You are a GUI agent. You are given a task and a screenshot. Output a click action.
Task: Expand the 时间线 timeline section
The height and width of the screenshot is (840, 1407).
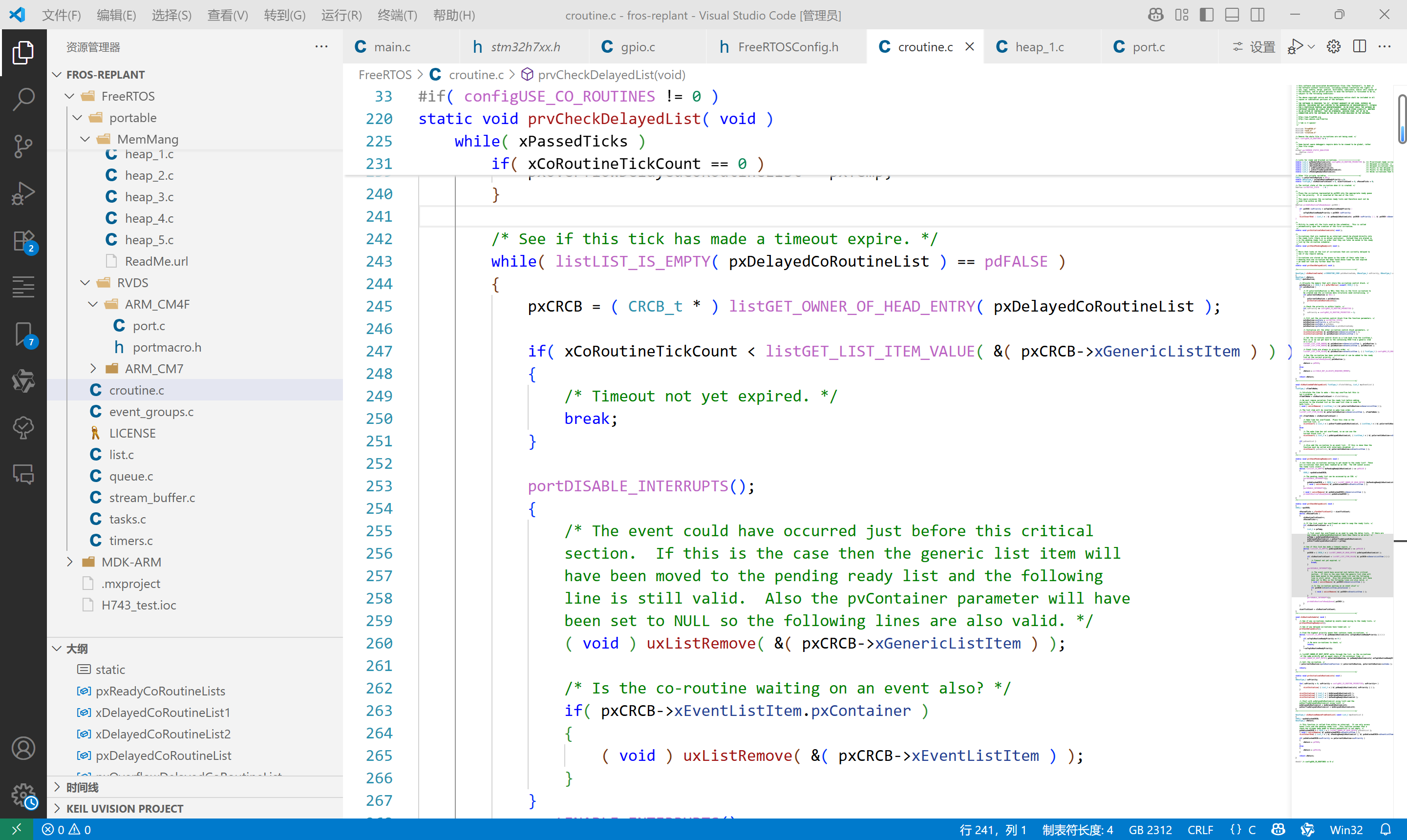57,787
